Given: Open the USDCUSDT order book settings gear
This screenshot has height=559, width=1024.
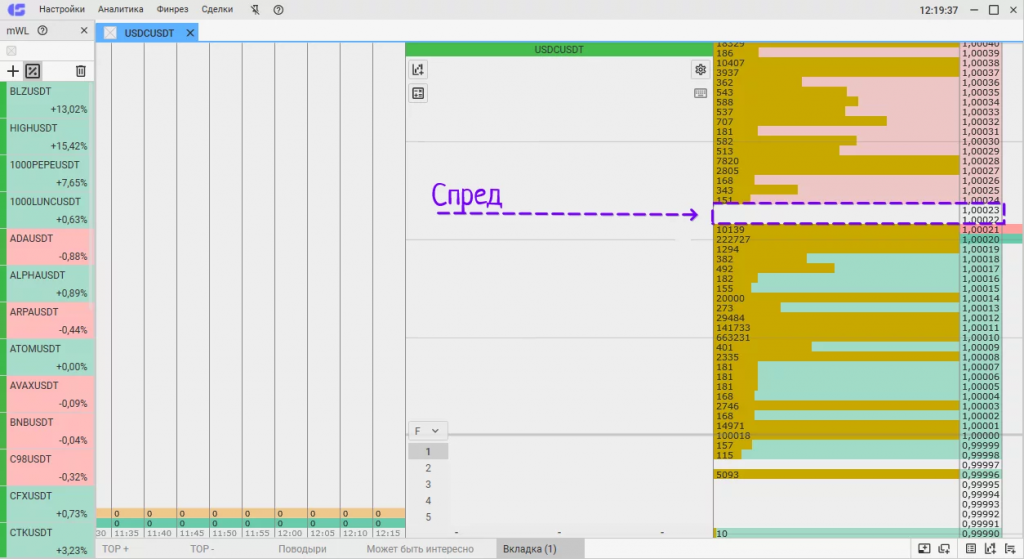Looking at the screenshot, I should coord(700,69).
